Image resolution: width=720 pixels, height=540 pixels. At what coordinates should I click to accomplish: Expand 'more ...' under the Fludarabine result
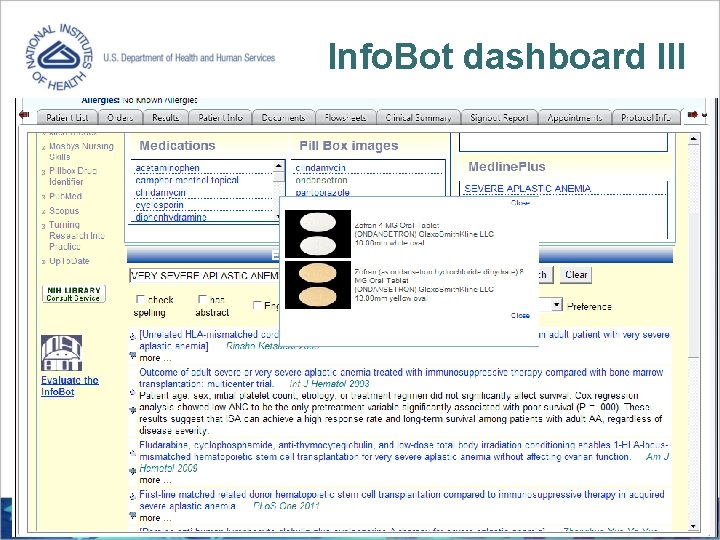(x=155, y=480)
